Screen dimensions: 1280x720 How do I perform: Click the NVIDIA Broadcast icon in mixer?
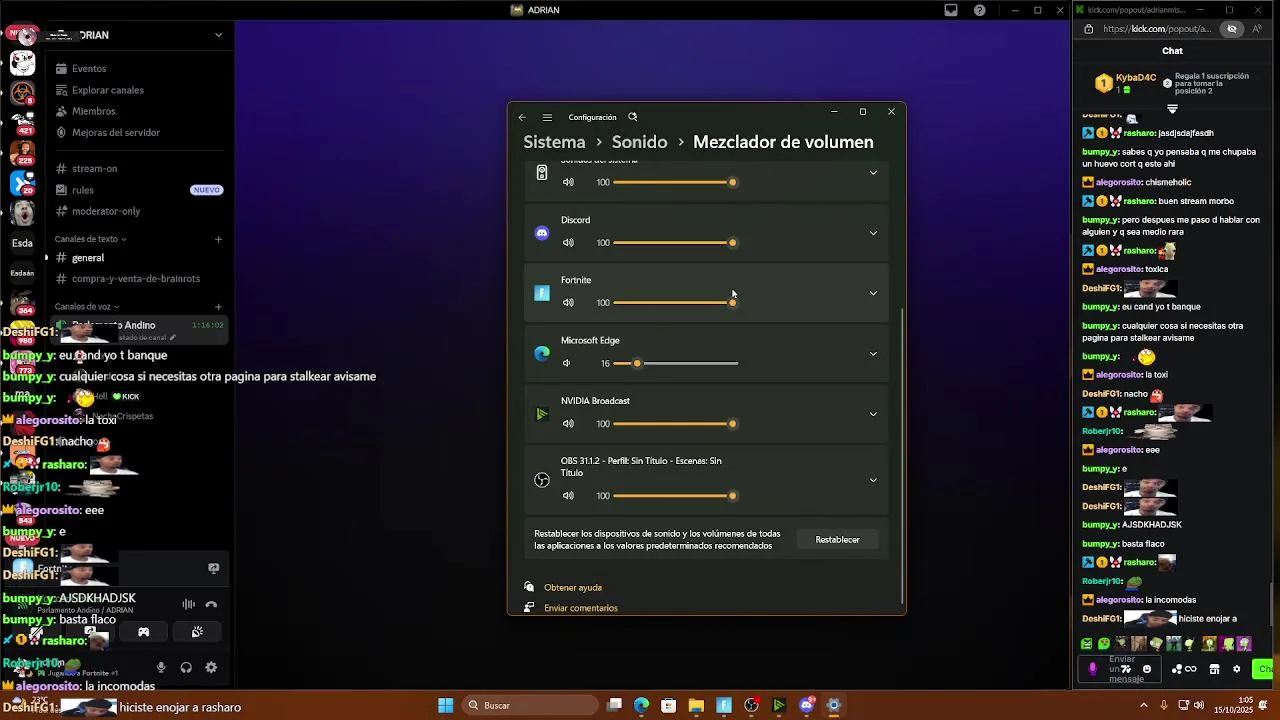[x=542, y=414]
